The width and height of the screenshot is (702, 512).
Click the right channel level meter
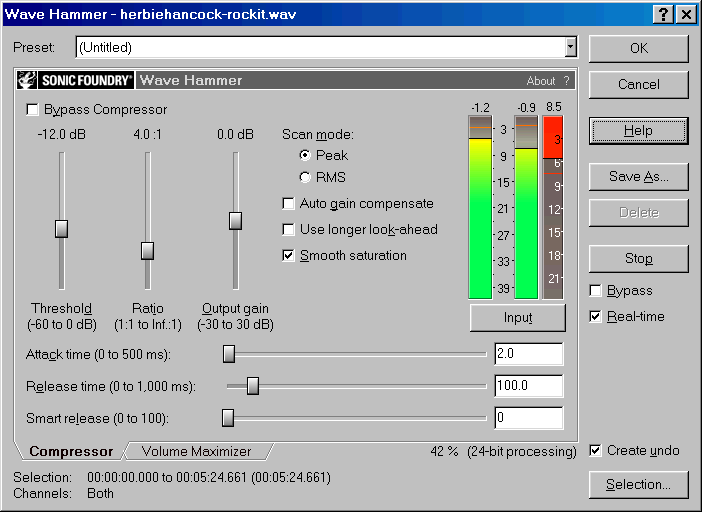pyautogui.click(x=526, y=207)
